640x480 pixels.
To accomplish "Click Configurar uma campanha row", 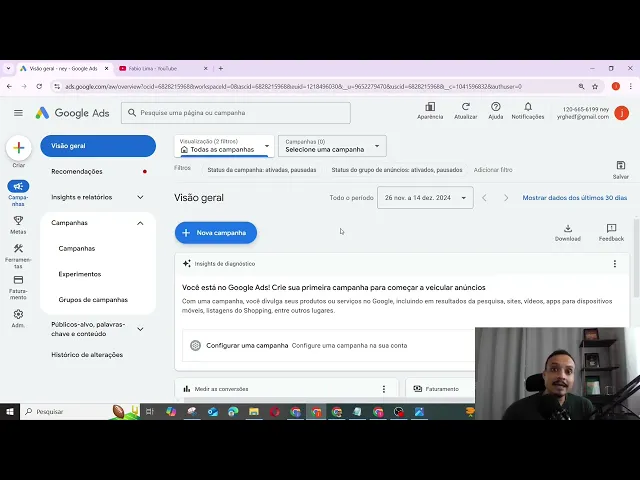I will (329, 346).
